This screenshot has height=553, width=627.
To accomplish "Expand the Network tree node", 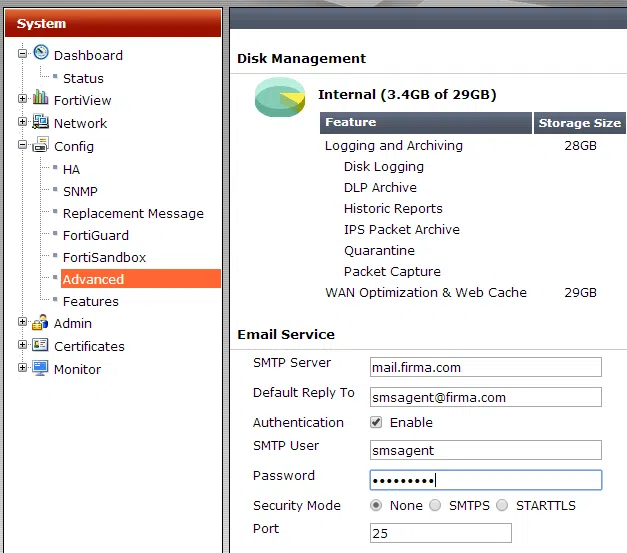I will coord(23,122).
